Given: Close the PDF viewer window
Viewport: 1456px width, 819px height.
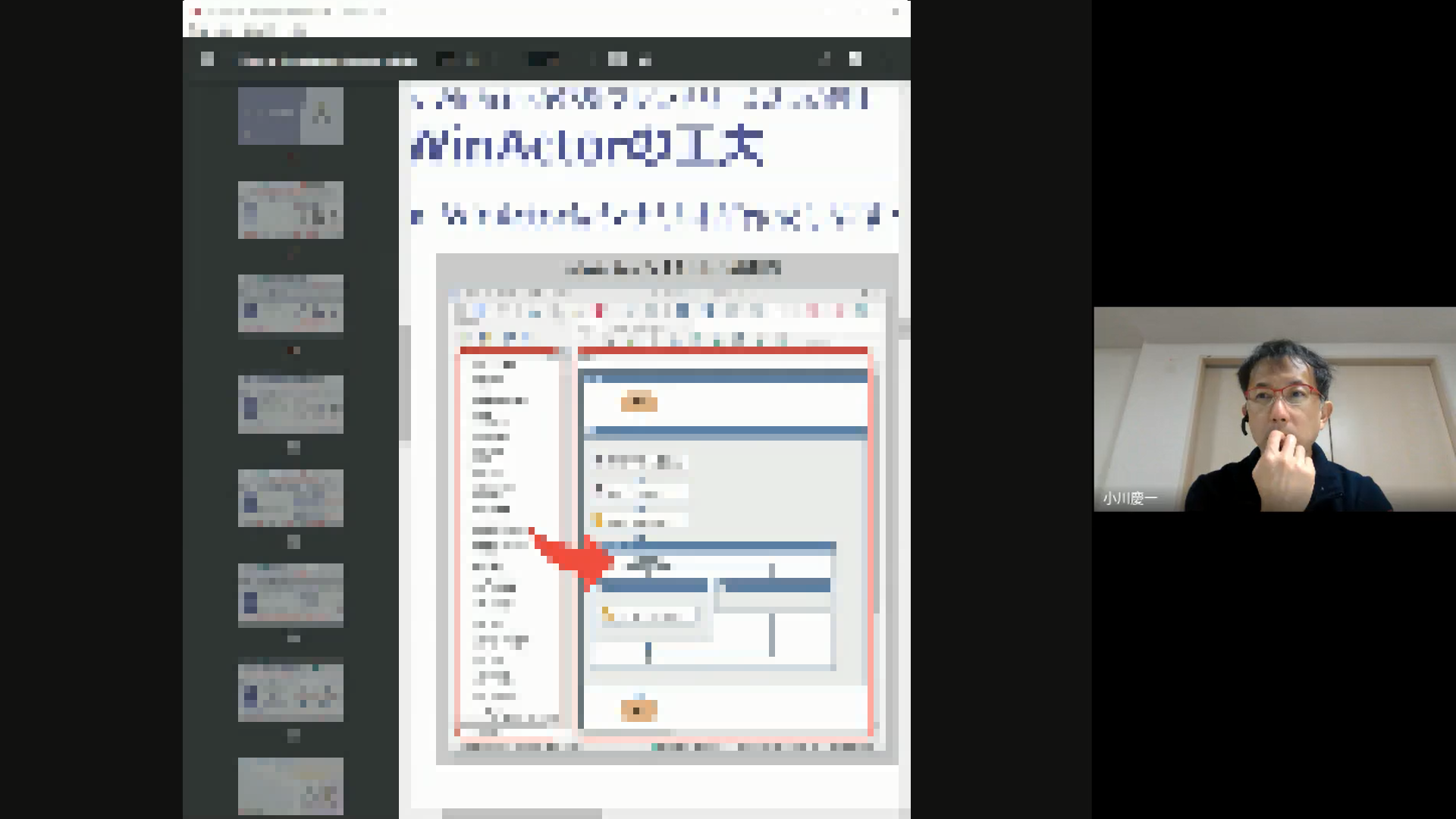Looking at the screenshot, I should [896, 11].
